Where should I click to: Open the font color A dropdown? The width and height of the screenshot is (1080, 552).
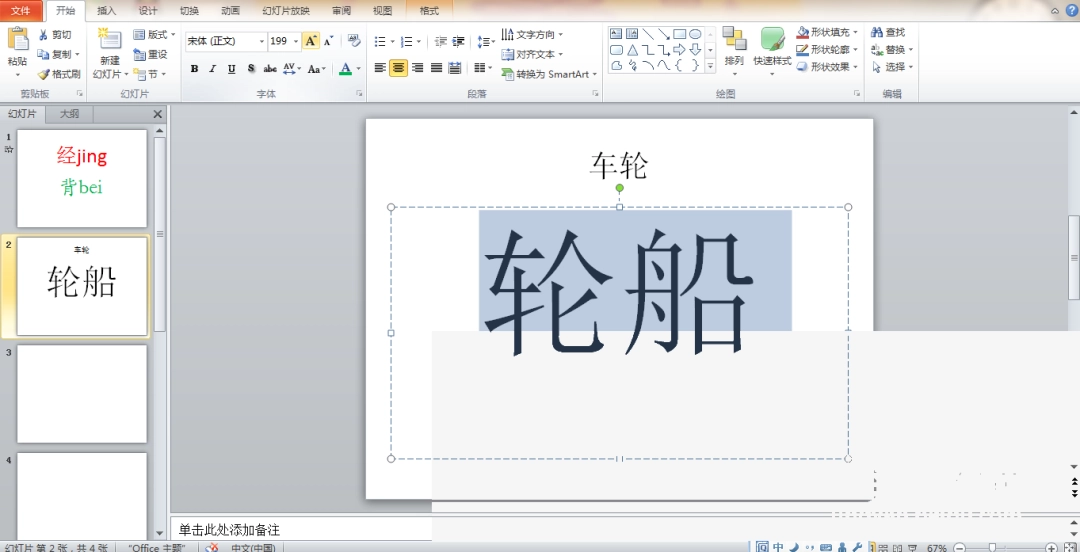358,68
